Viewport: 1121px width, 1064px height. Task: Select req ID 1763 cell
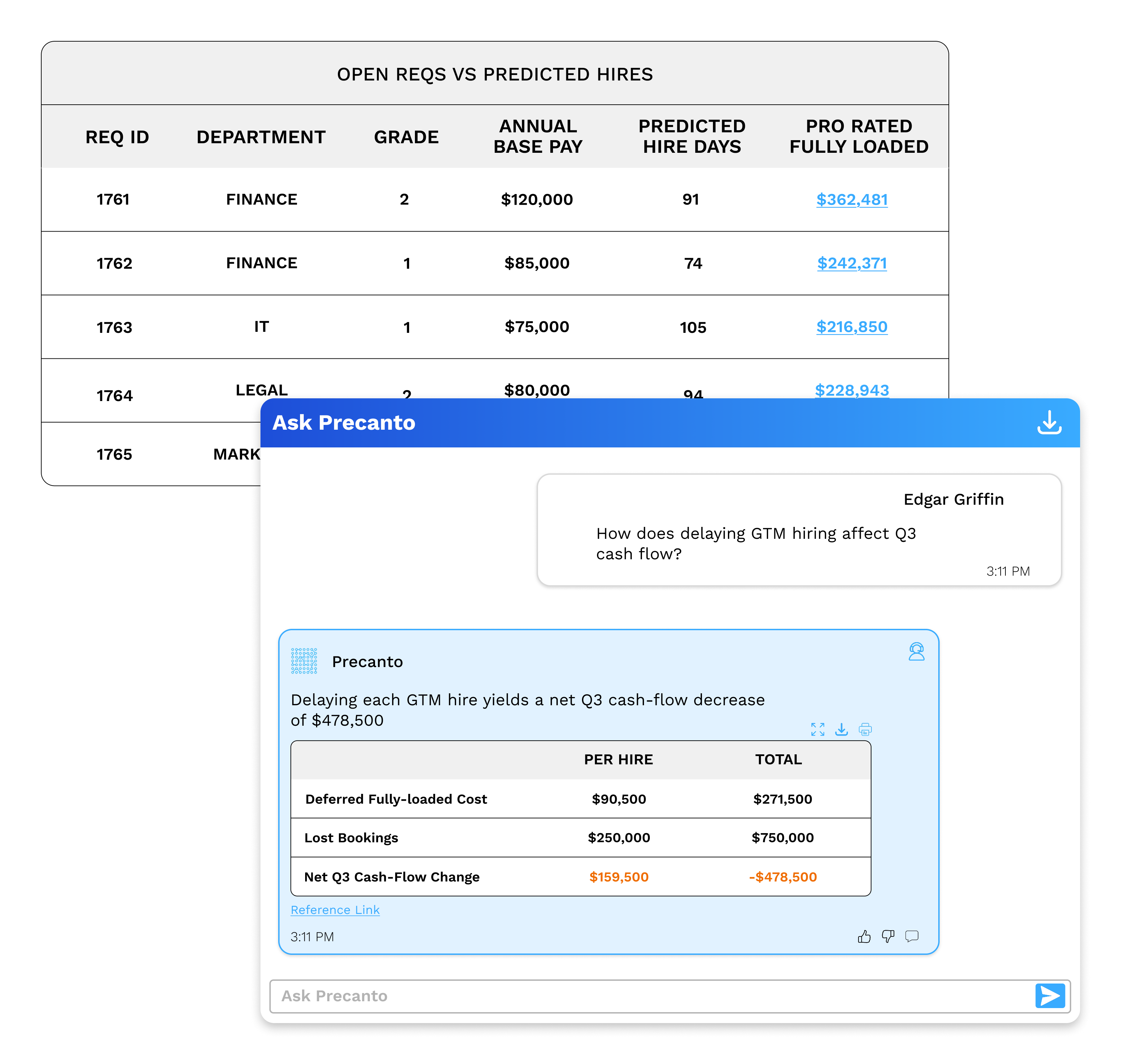coord(114,327)
